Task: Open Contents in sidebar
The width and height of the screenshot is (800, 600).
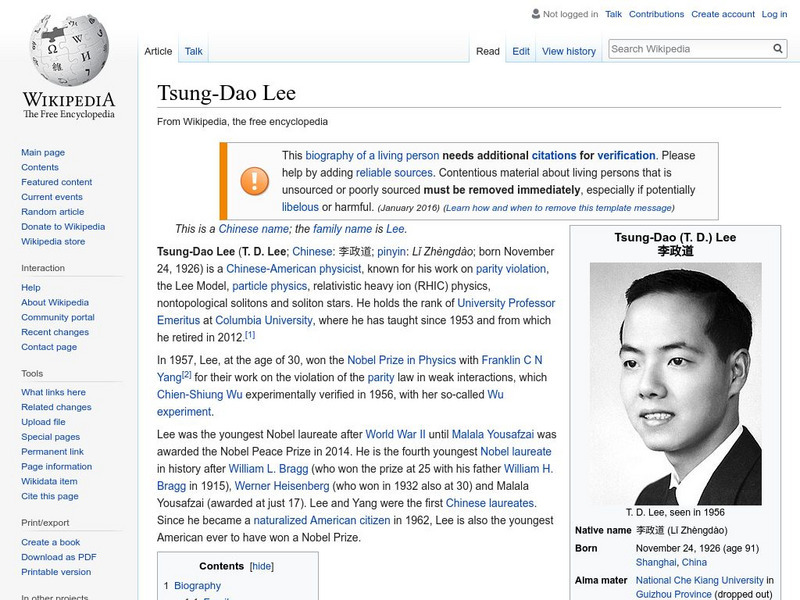Action: (40, 167)
